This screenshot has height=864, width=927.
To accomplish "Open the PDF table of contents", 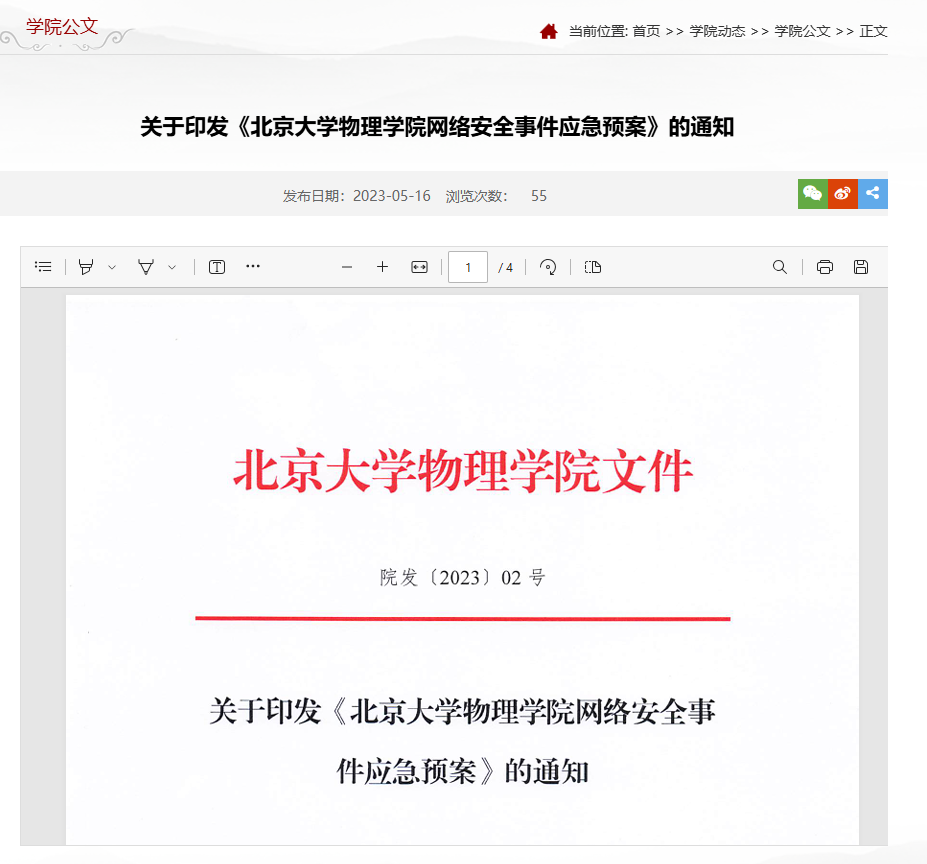I will point(43,267).
